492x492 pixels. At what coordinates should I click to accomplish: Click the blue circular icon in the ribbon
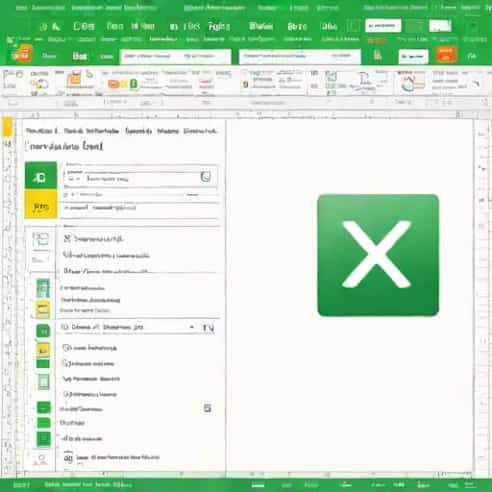(407, 86)
